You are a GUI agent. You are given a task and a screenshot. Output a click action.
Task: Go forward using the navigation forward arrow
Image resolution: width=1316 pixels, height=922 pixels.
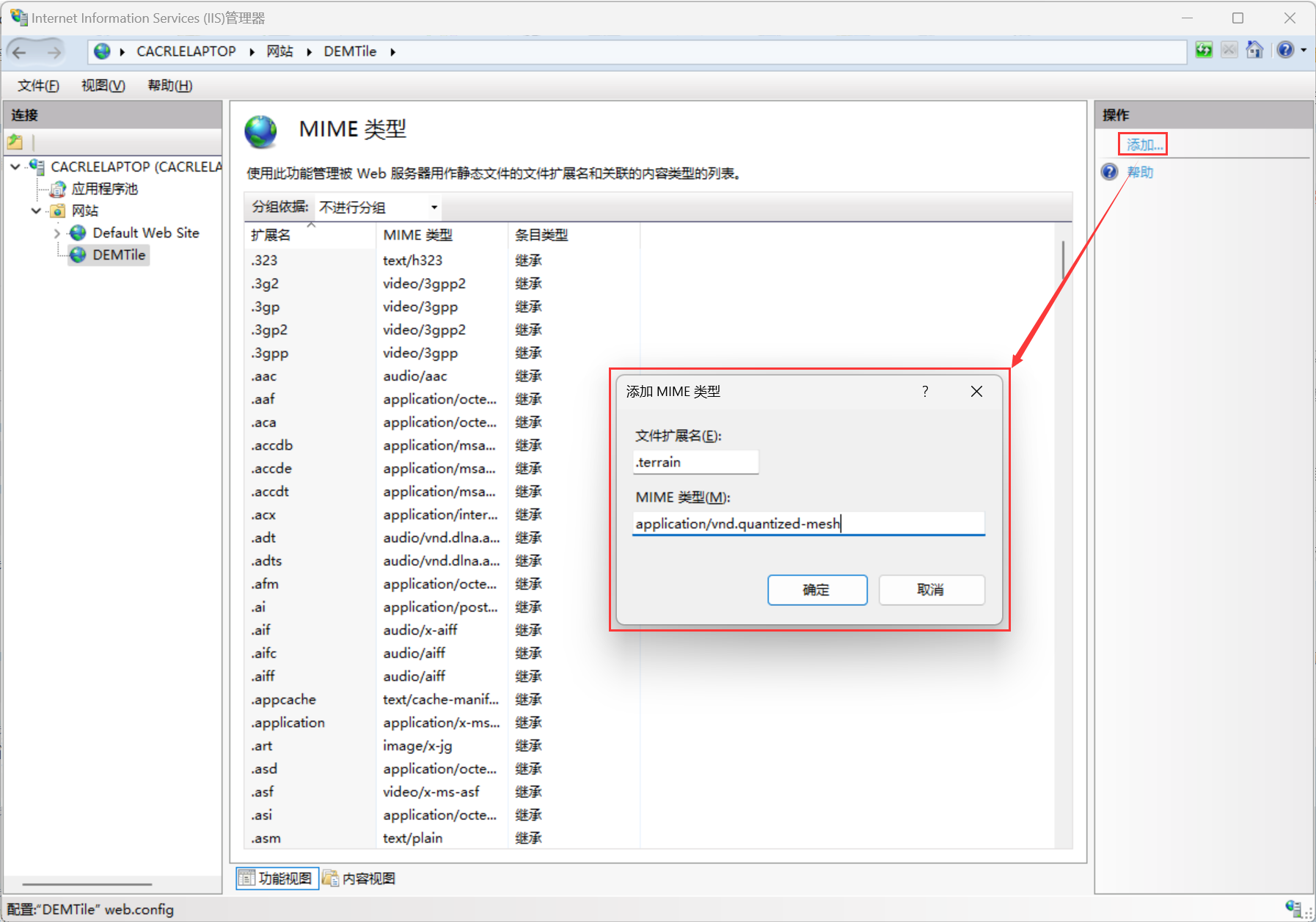(54, 52)
